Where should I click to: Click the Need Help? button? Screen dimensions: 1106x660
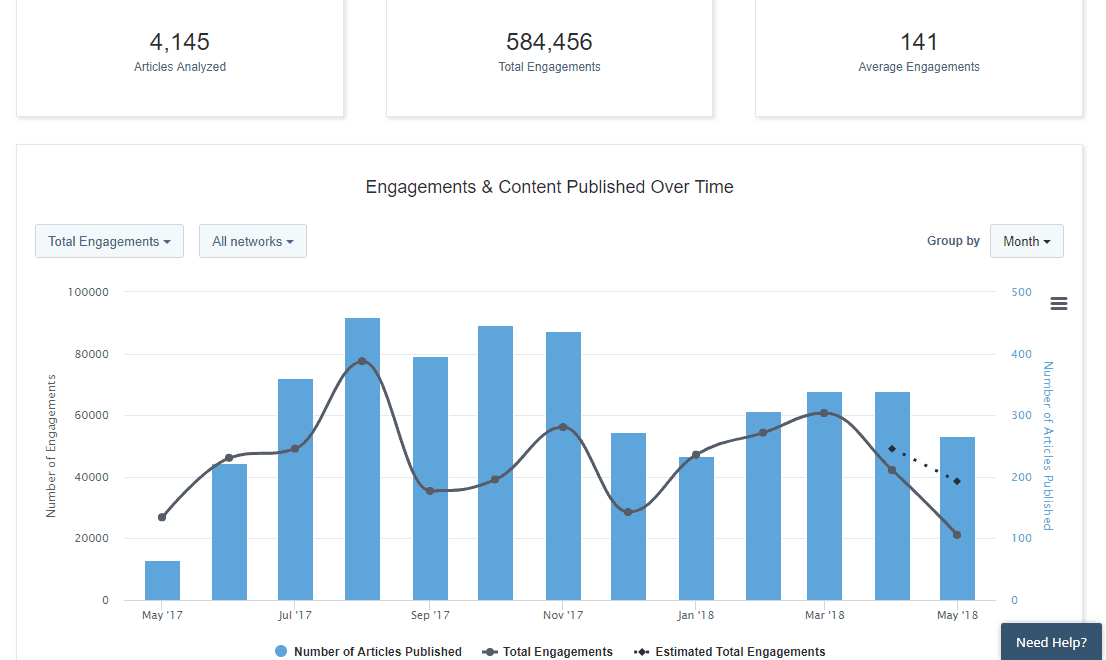click(1051, 642)
